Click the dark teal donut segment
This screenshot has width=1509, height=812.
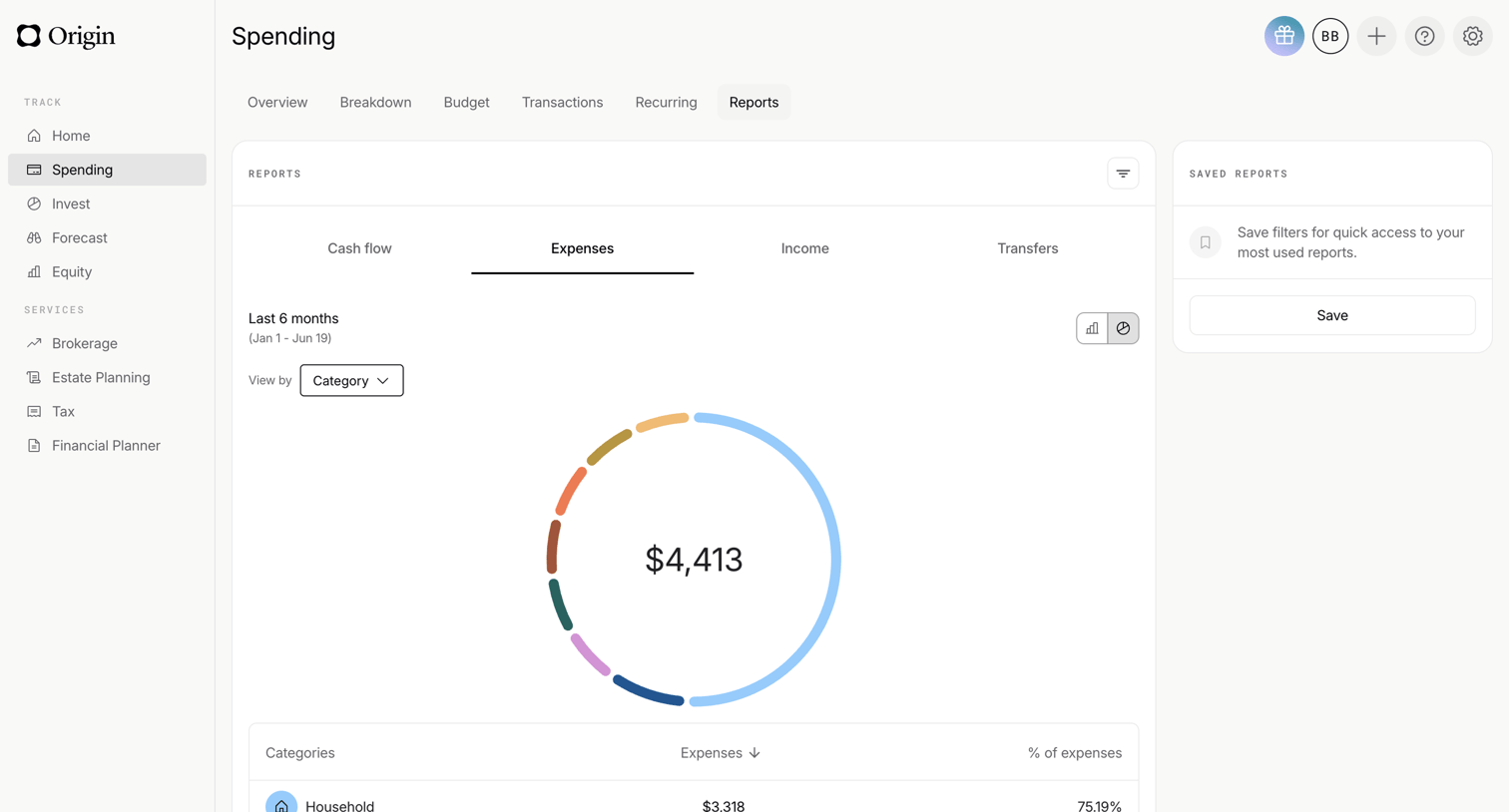click(560, 605)
